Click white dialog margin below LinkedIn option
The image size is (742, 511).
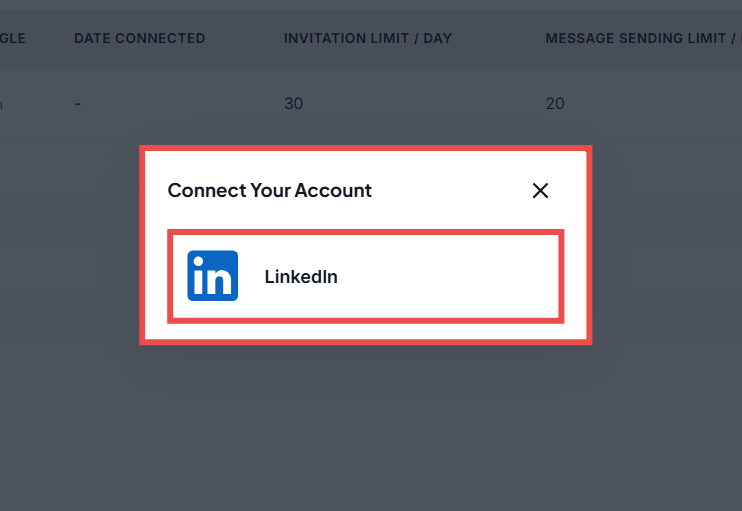pyautogui.click(x=365, y=332)
